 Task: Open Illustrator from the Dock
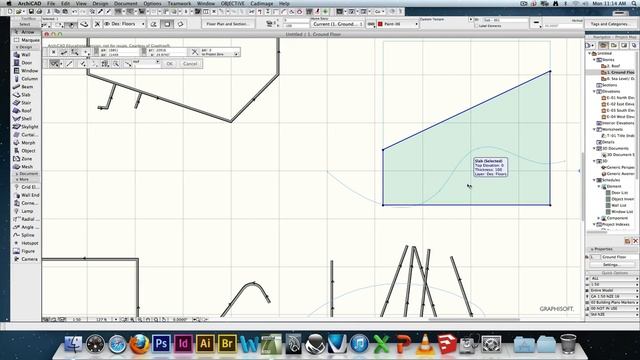pyautogui.click(x=205, y=344)
